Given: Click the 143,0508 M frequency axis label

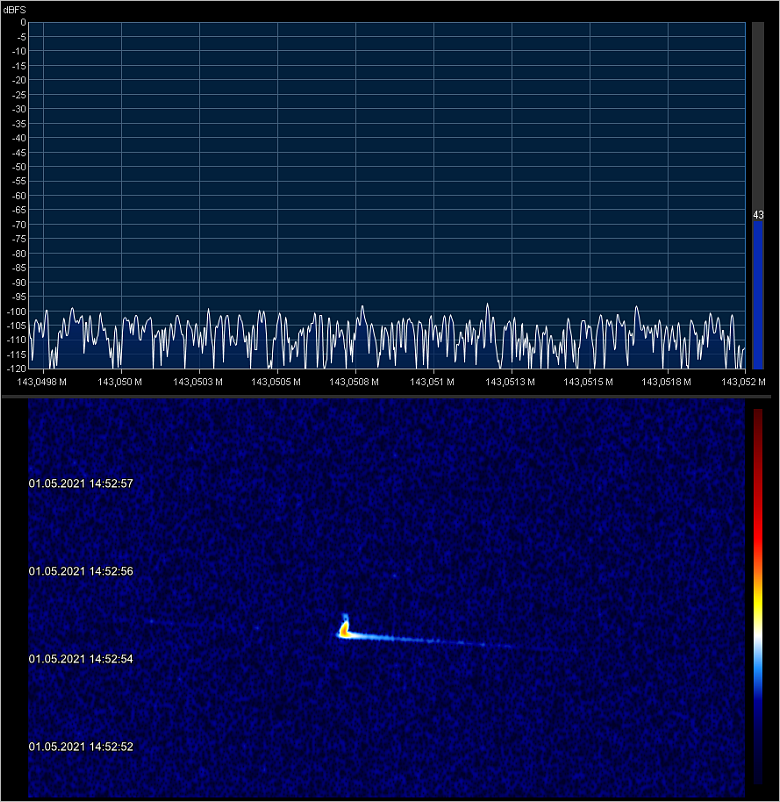Looking at the screenshot, I should coord(356,381).
